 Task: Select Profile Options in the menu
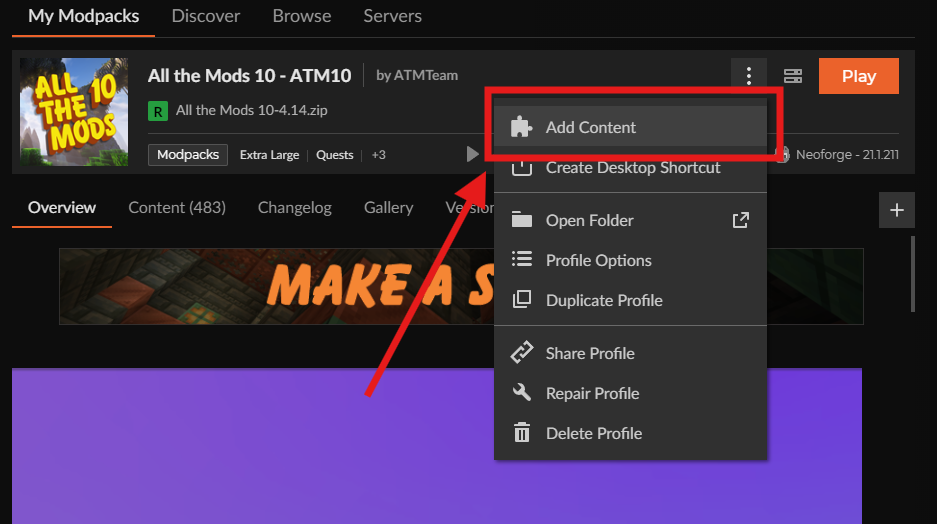click(630, 260)
